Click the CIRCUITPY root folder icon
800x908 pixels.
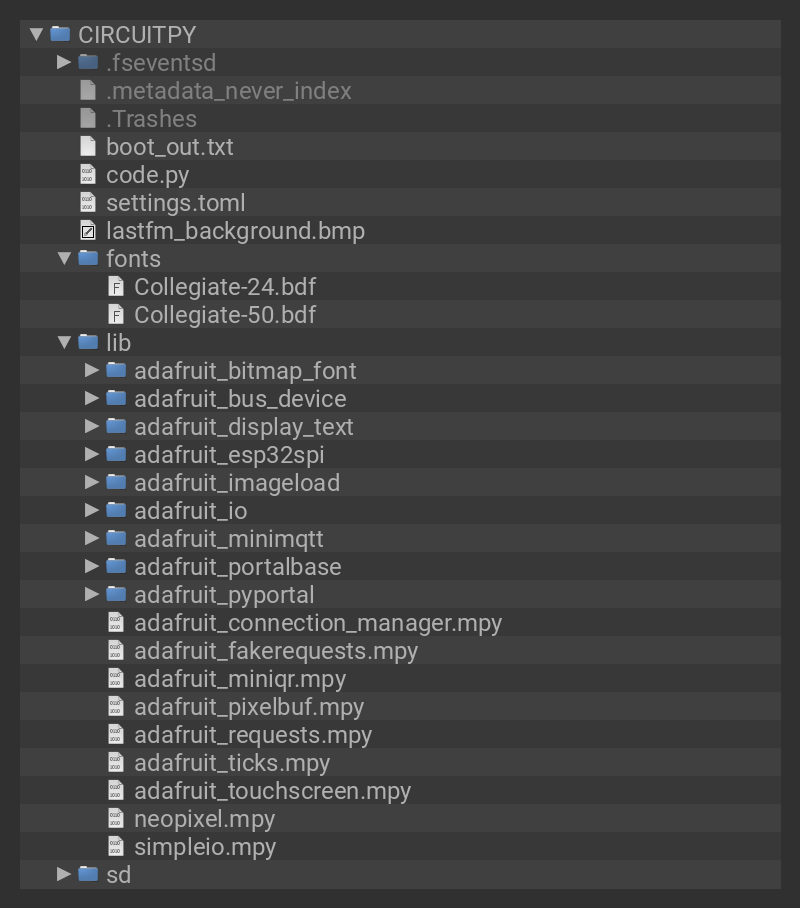click(60, 34)
